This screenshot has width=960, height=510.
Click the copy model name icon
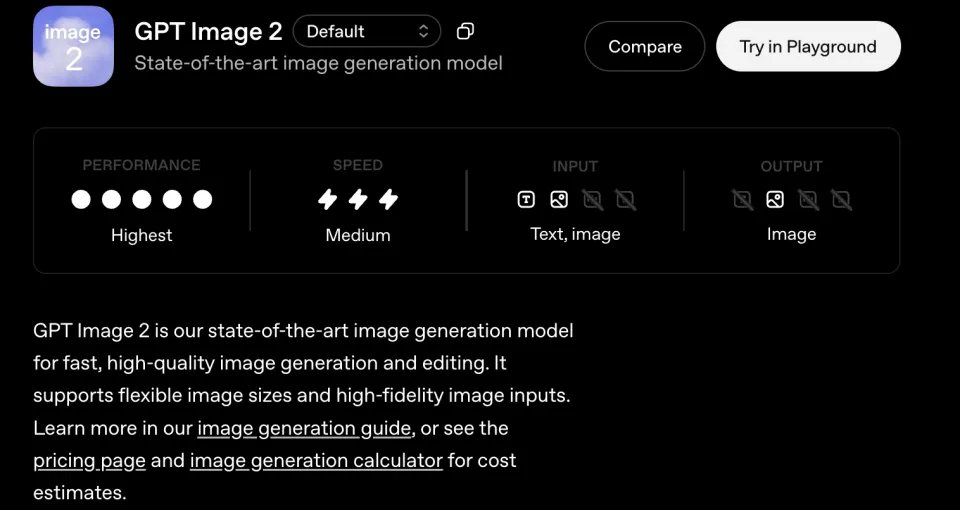[465, 32]
